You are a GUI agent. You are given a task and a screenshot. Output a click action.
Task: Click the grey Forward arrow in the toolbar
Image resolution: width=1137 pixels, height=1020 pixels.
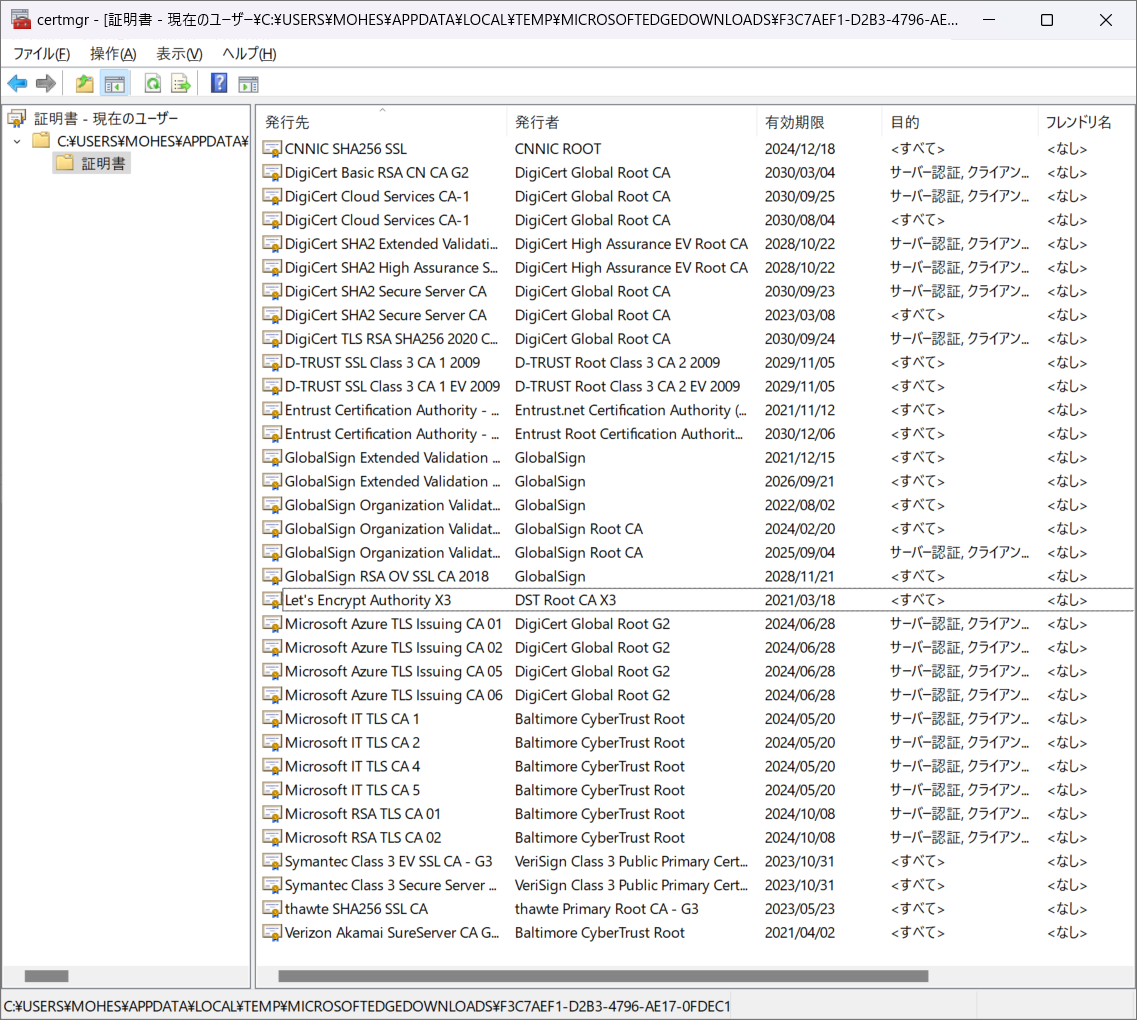(x=46, y=83)
